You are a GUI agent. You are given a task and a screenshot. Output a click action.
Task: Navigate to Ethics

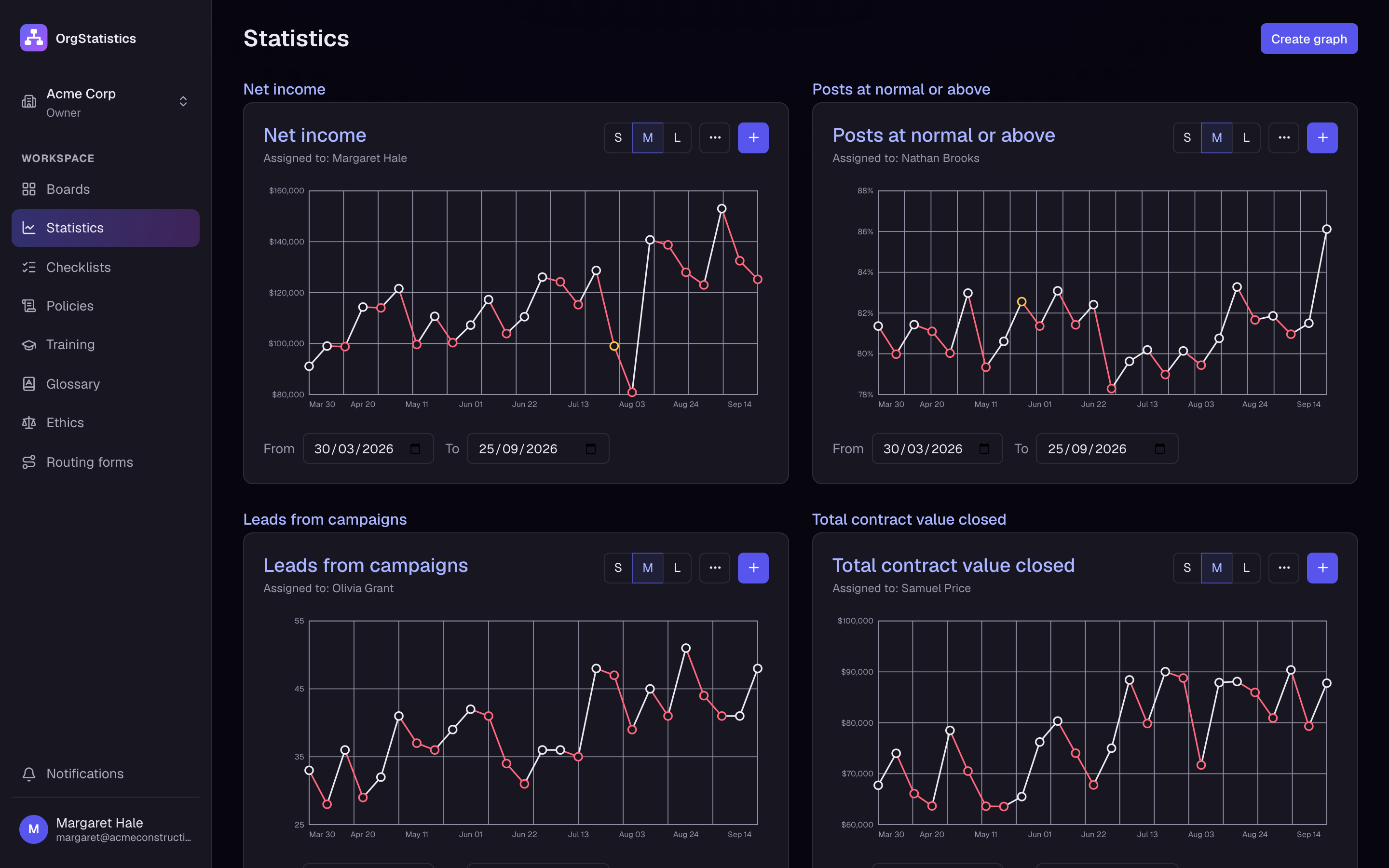(106, 422)
